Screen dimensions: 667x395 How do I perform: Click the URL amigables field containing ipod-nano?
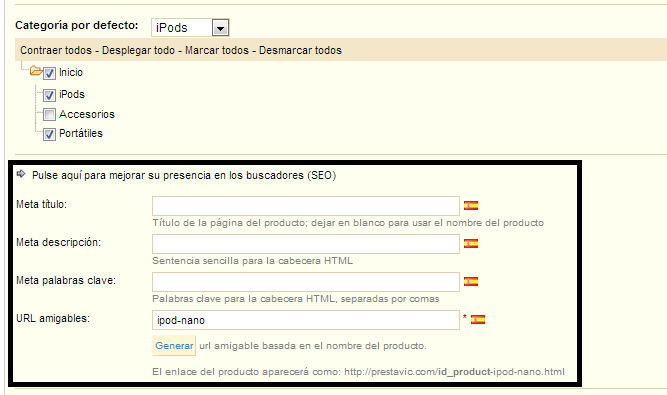click(x=306, y=320)
